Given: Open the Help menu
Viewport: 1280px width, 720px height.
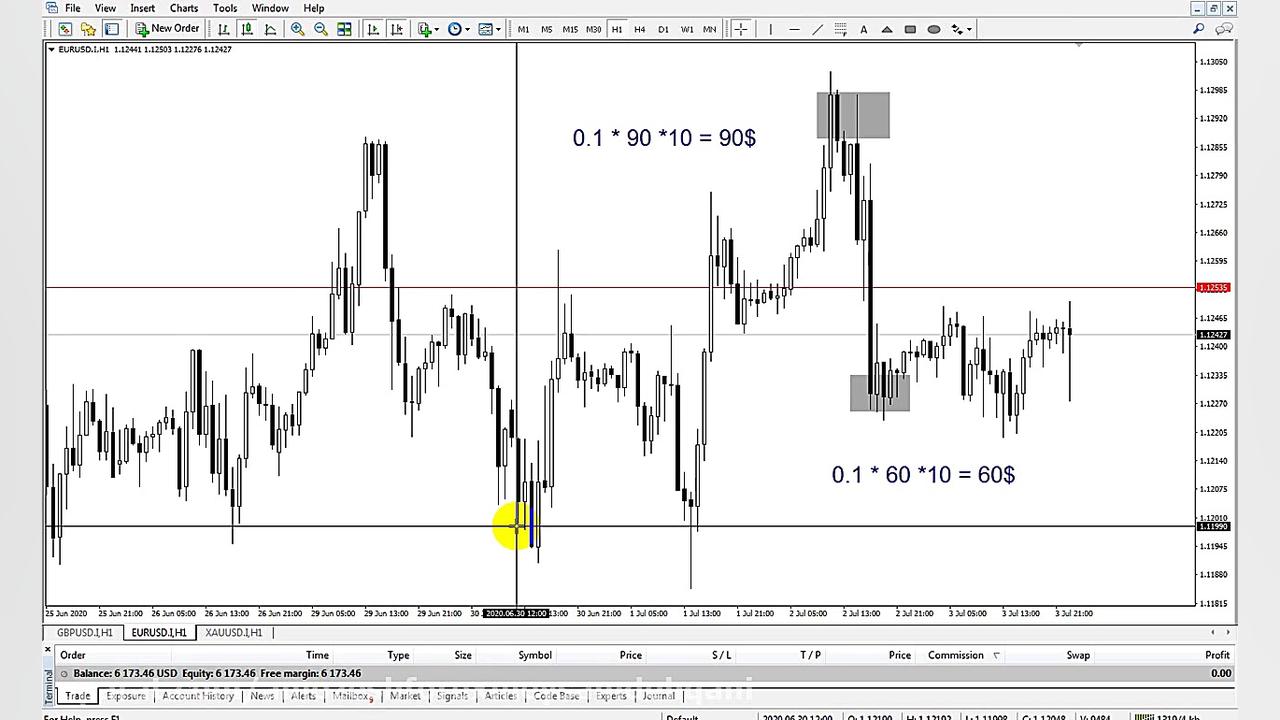Looking at the screenshot, I should point(314,8).
